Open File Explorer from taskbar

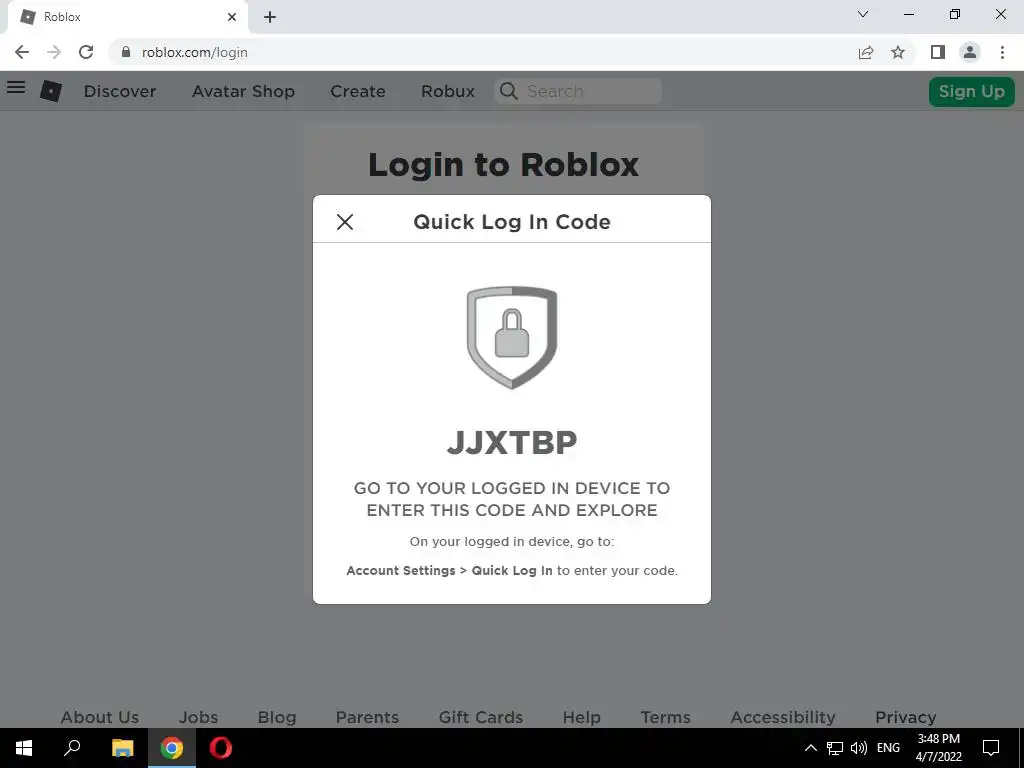click(122, 748)
